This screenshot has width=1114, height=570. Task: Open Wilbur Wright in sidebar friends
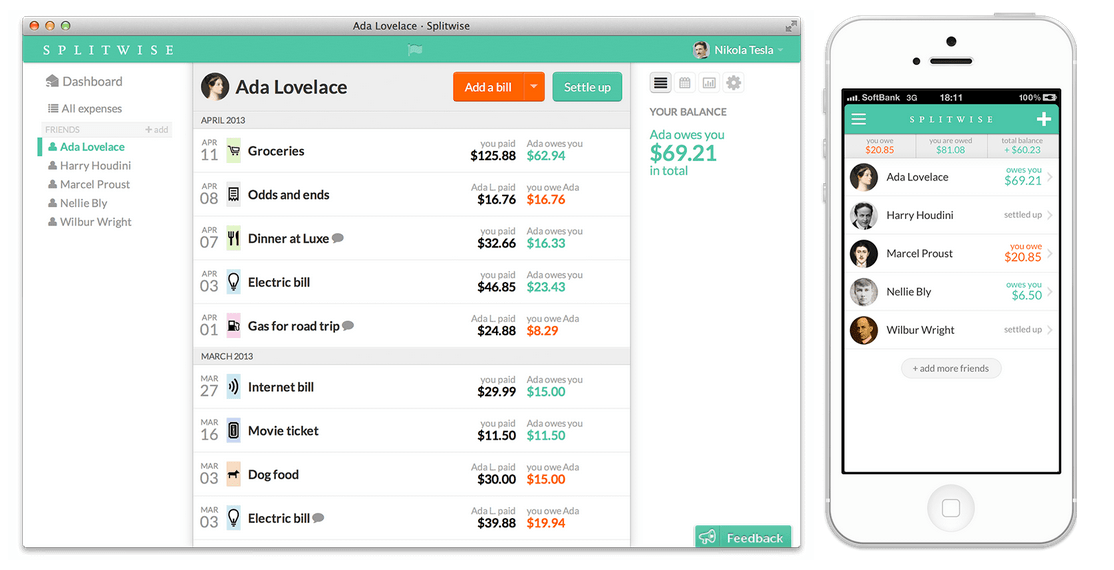pyautogui.click(x=90, y=222)
